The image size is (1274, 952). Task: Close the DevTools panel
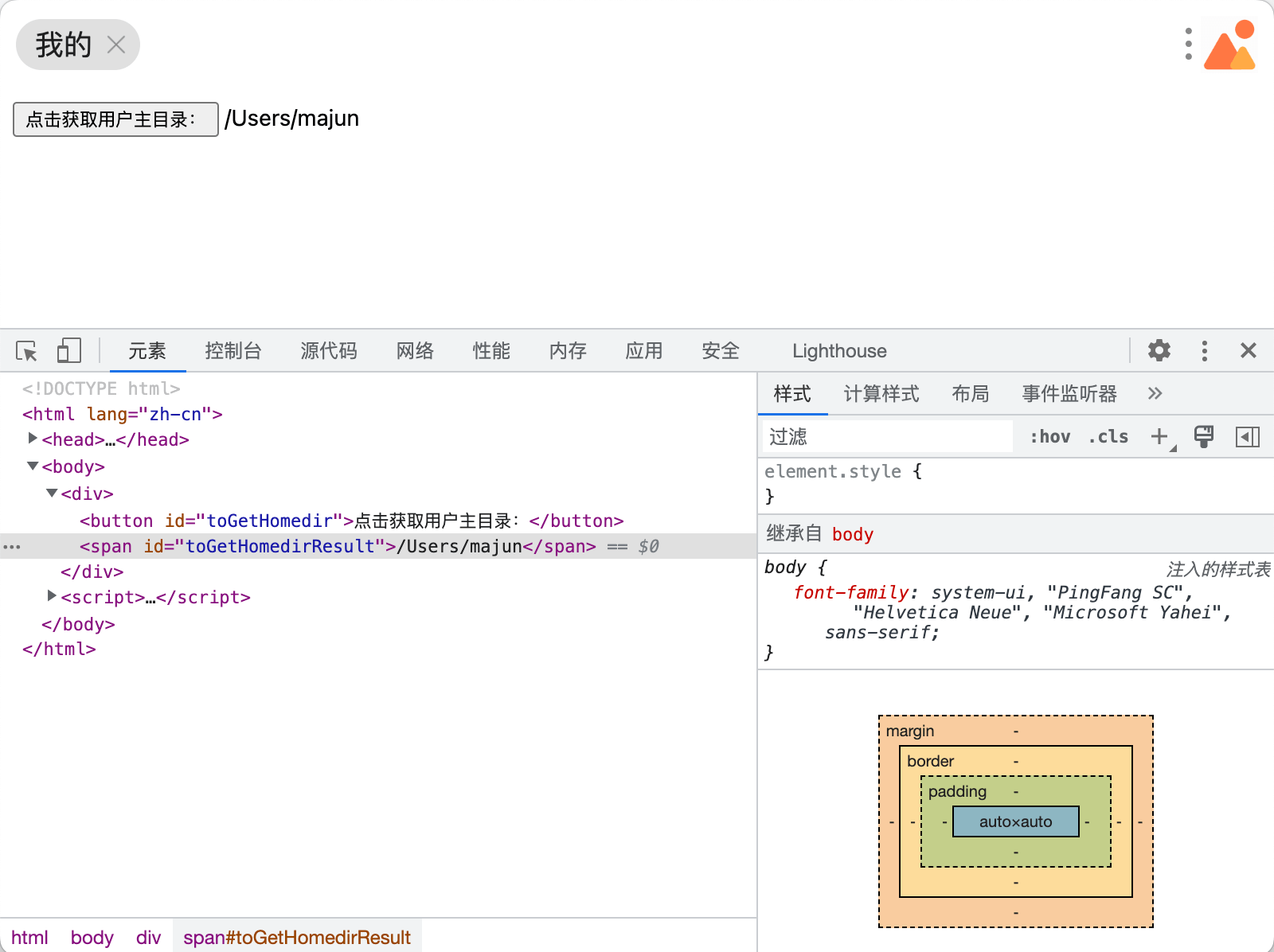(1248, 350)
